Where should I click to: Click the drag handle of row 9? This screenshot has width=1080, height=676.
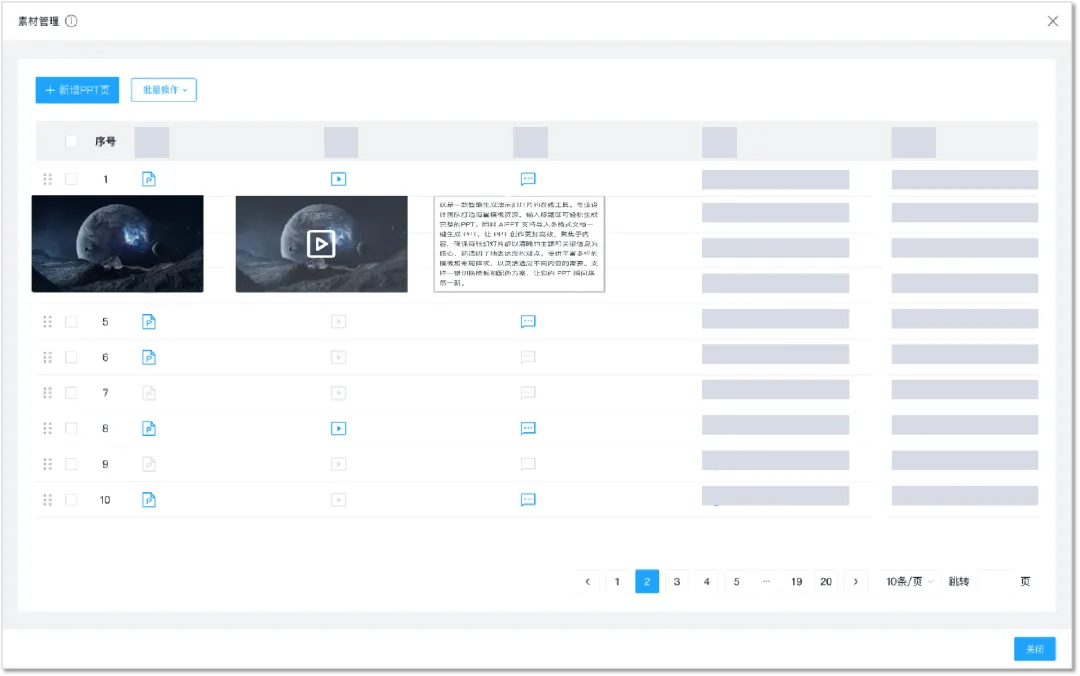pos(48,464)
